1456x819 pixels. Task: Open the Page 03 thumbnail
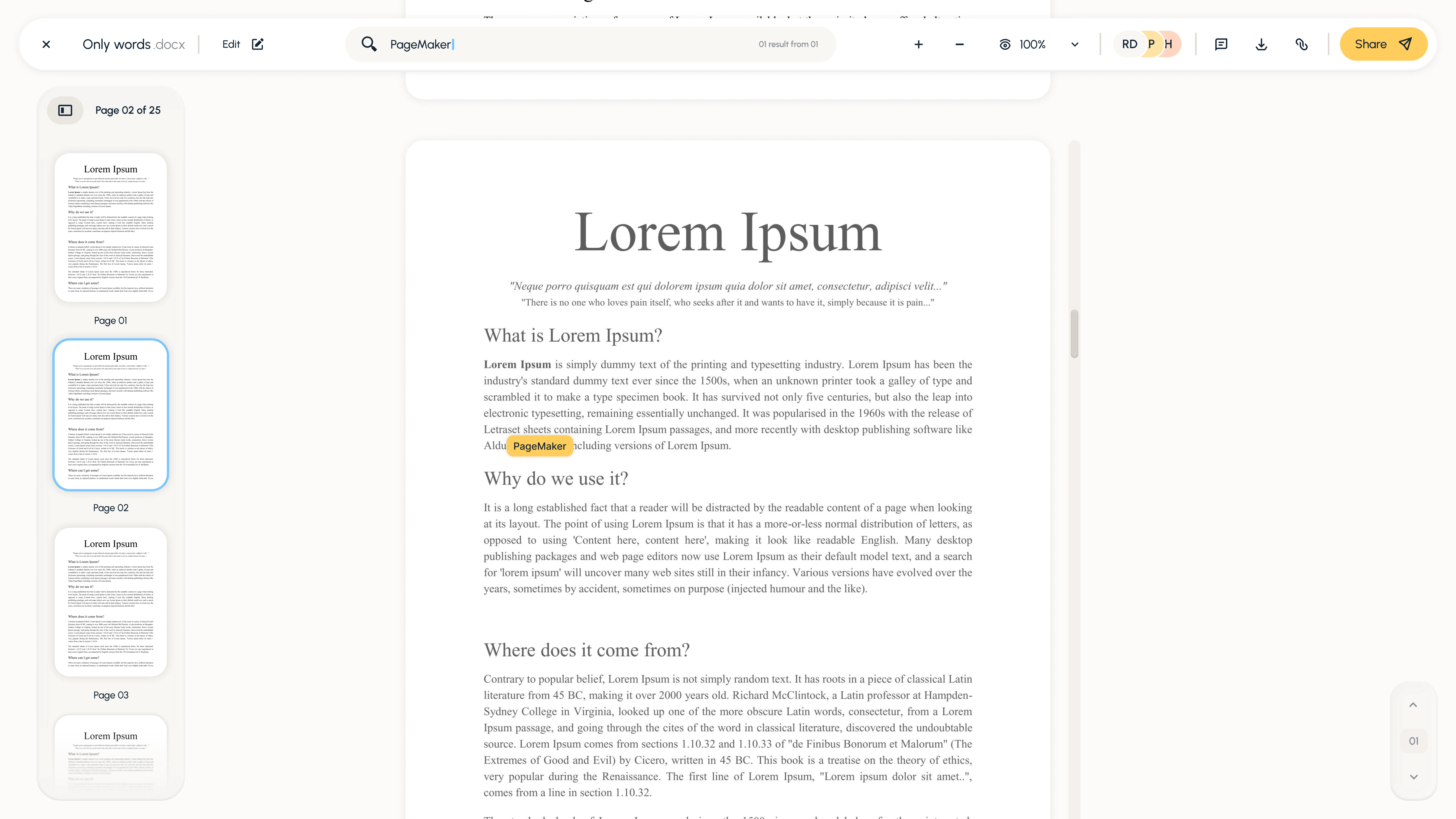pos(111,602)
